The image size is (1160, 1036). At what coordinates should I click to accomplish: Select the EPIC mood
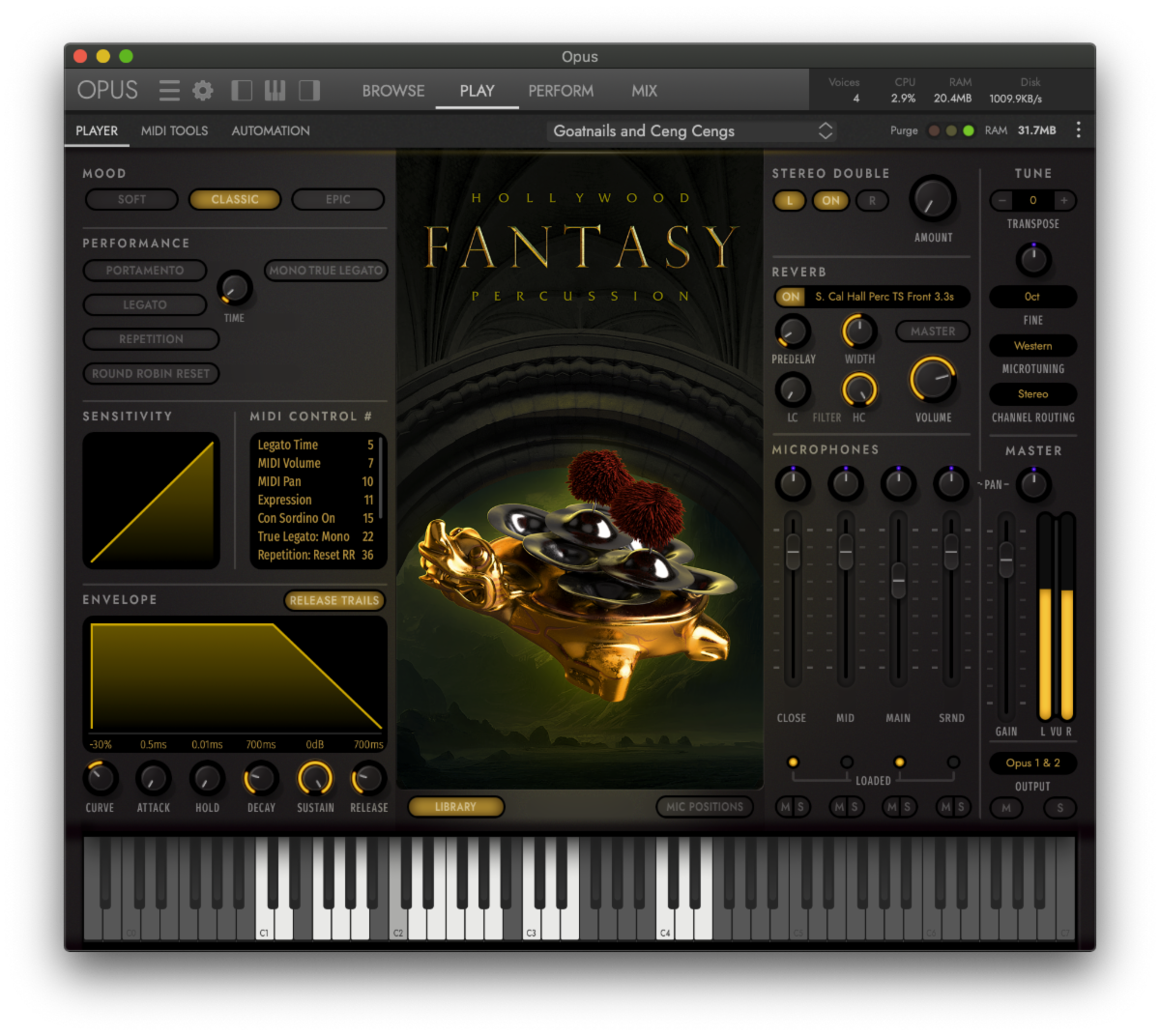(338, 199)
